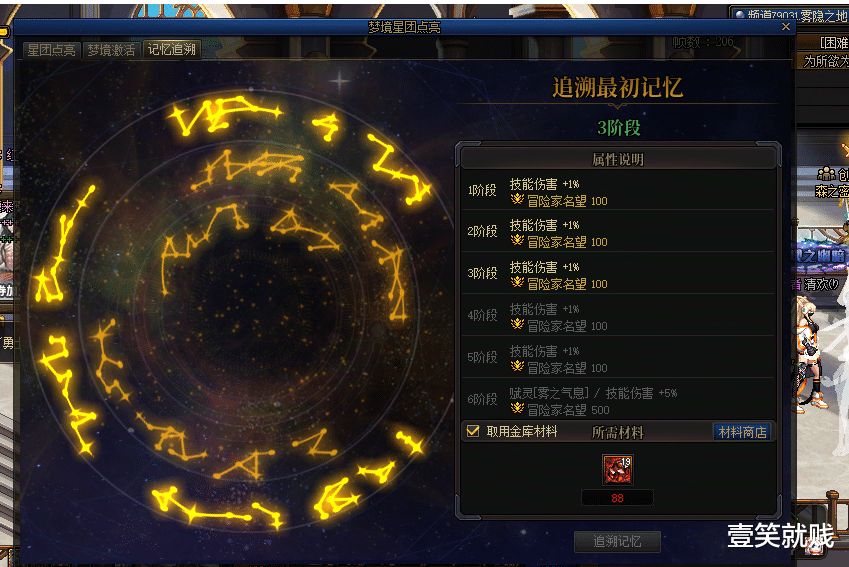Screen dimensions: 849x567
Task: Click the 2阶段 adventurer fame crest icon
Action: coord(517,240)
